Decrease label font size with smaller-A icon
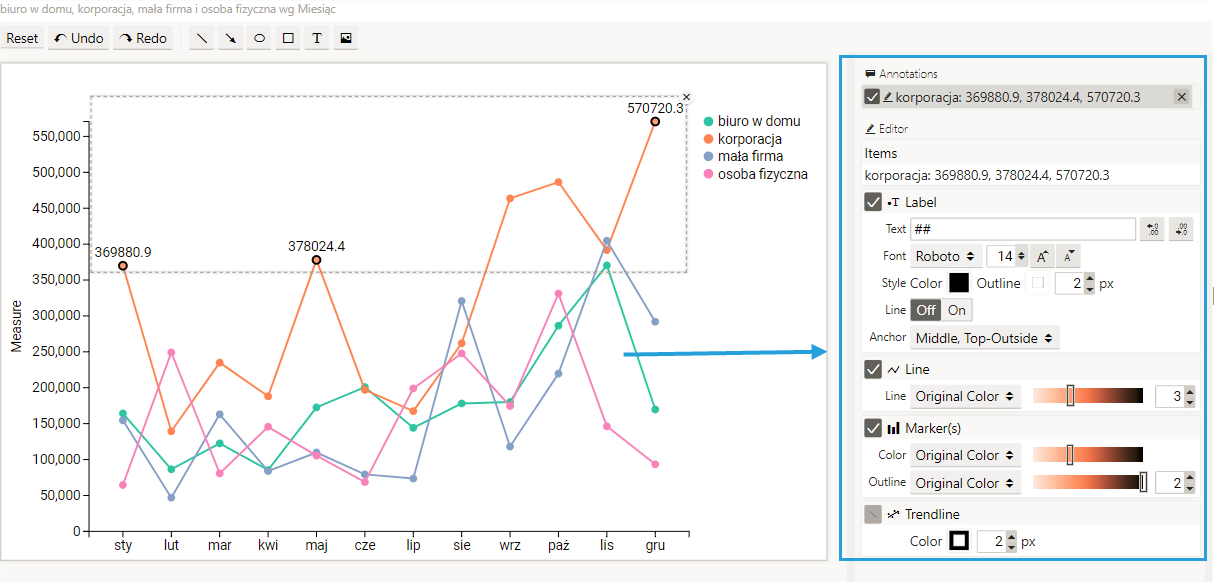The height and width of the screenshot is (582, 1214). coord(1068,257)
